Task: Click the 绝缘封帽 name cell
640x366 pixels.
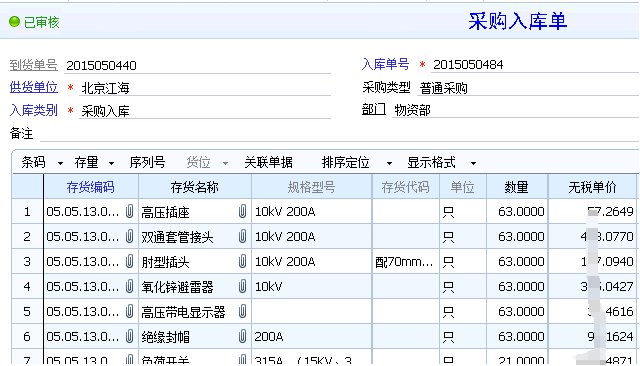Action: point(195,336)
